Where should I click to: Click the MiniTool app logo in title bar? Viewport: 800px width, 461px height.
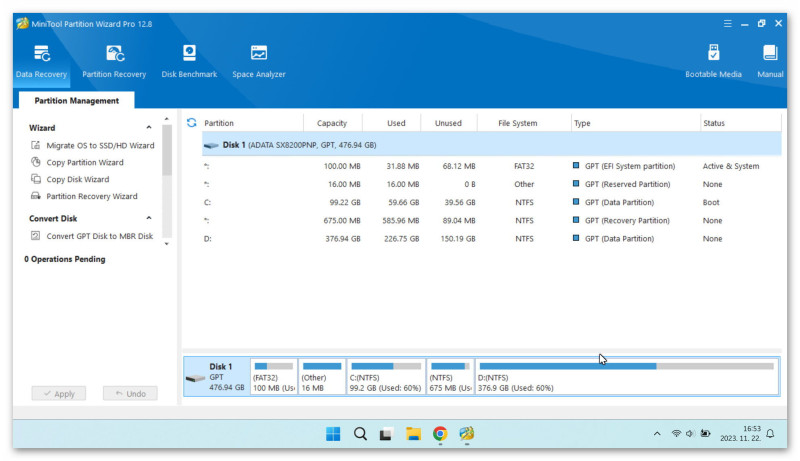pos(22,23)
